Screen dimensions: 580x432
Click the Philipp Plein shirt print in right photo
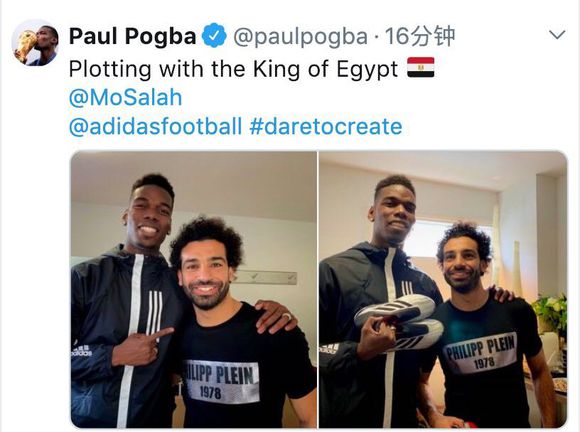[x=481, y=352]
